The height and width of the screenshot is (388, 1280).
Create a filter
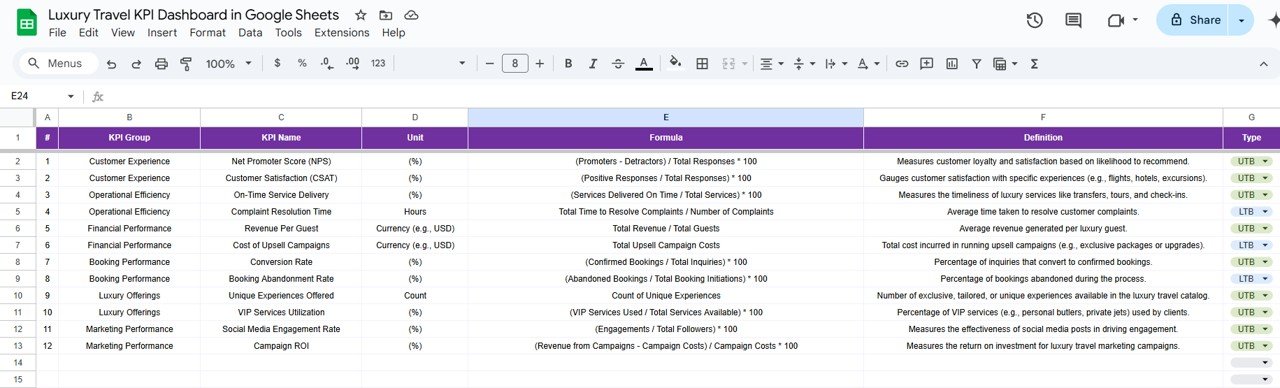pos(976,64)
